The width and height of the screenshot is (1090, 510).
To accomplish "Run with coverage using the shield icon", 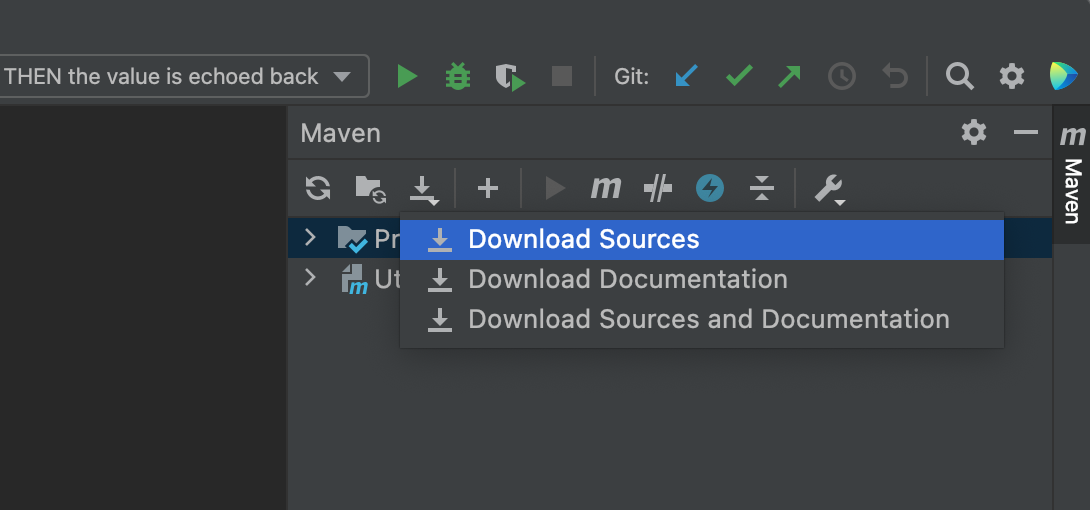I will (510, 76).
